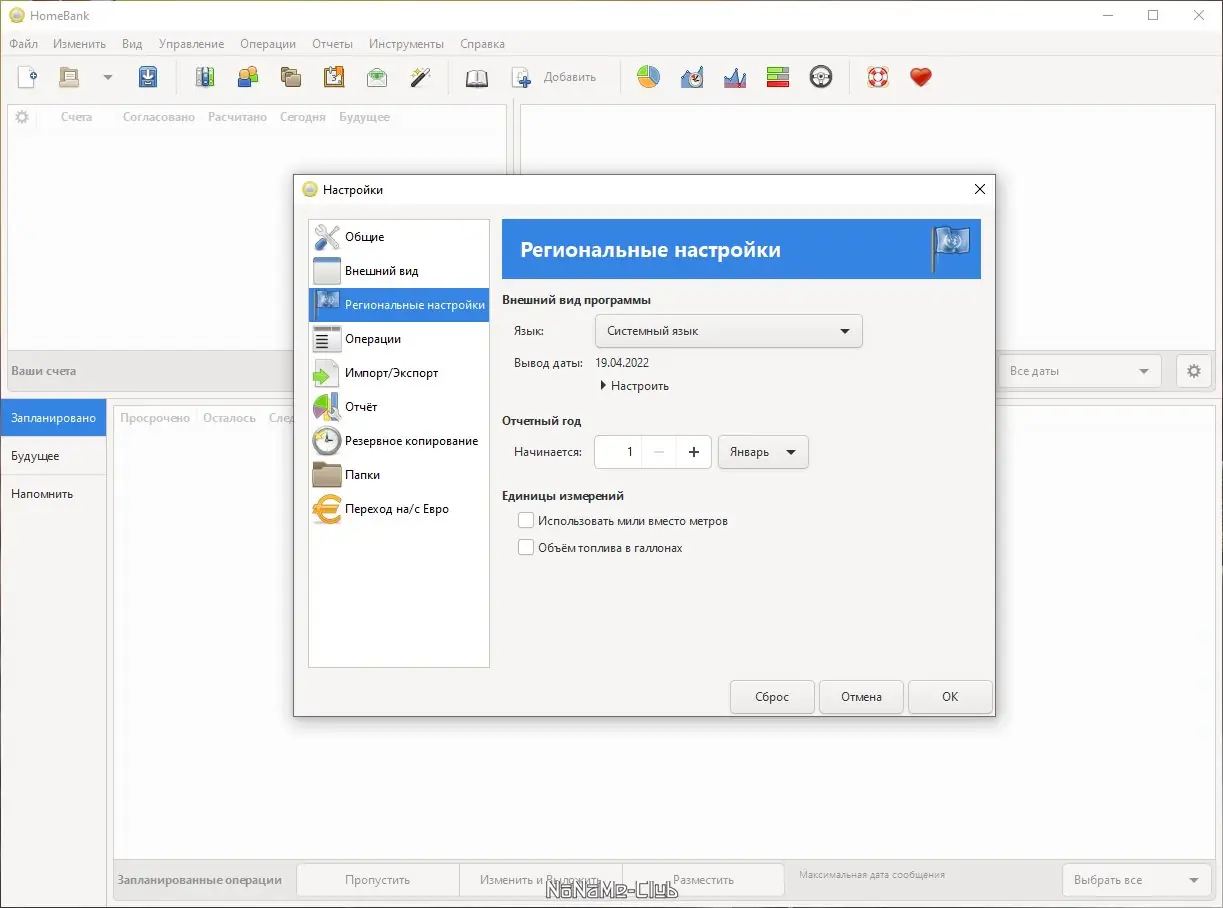Screen dimensions: 1223x908
Task: Click the Добавить add transaction button
Action: (x=554, y=77)
